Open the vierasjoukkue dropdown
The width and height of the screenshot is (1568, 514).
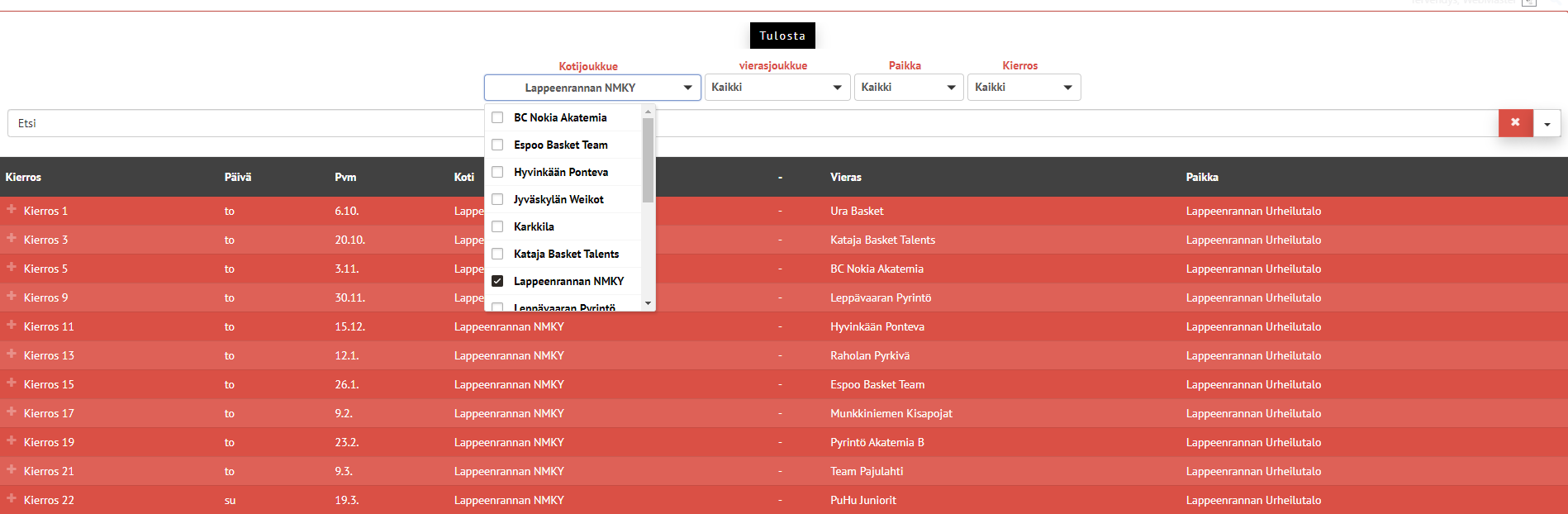pyautogui.click(x=777, y=87)
